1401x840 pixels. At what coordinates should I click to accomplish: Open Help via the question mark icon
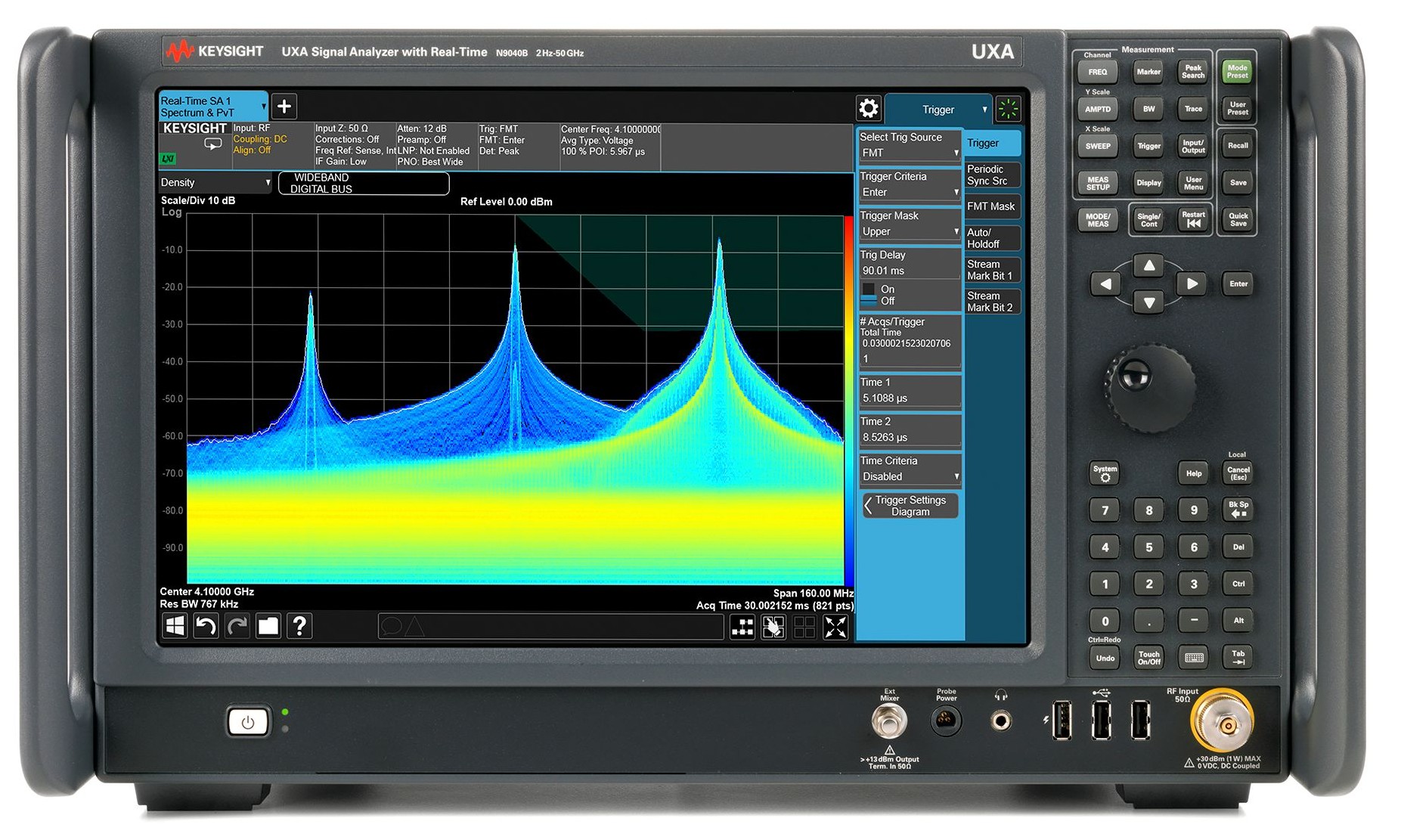[x=300, y=626]
